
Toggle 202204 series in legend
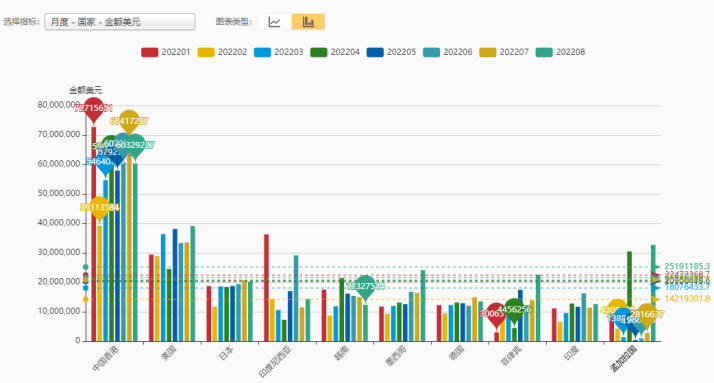point(335,52)
